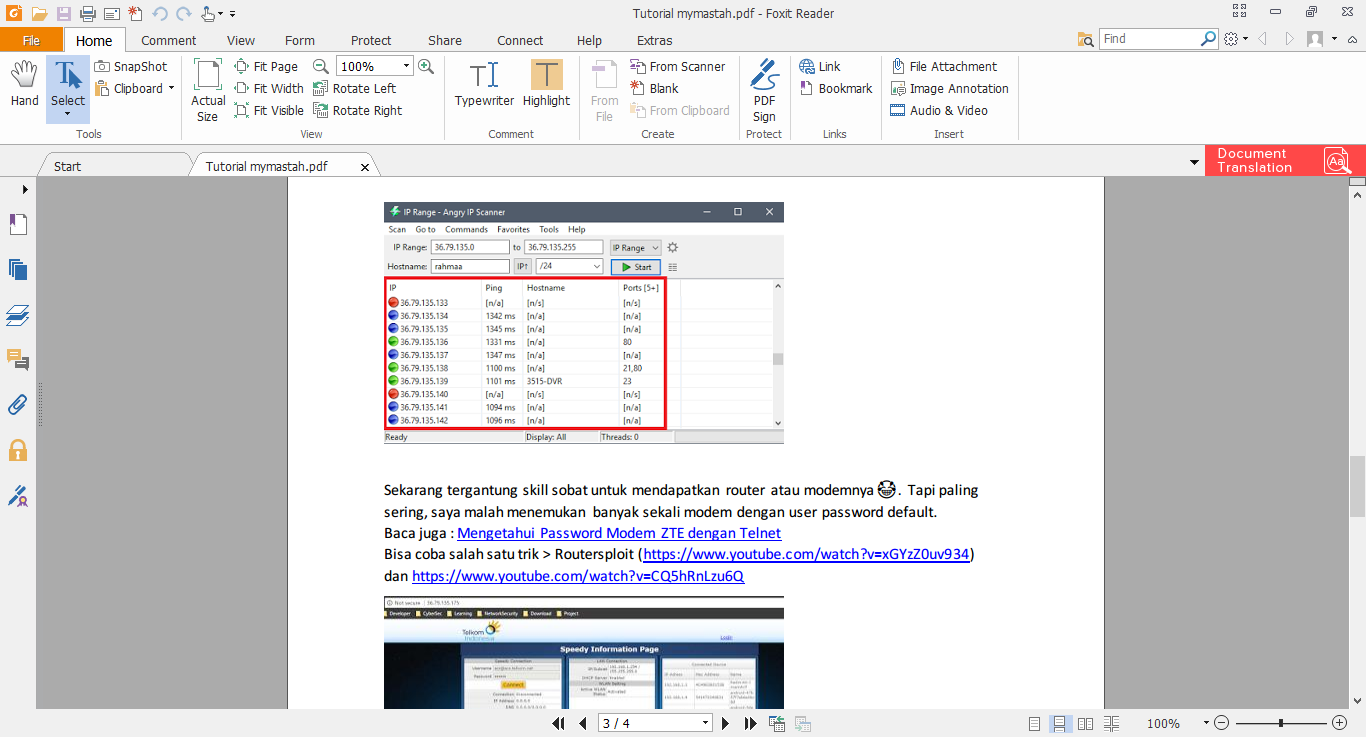This screenshot has width=1366, height=737.
Task: Insert Audio & Video
Action: 939,110
